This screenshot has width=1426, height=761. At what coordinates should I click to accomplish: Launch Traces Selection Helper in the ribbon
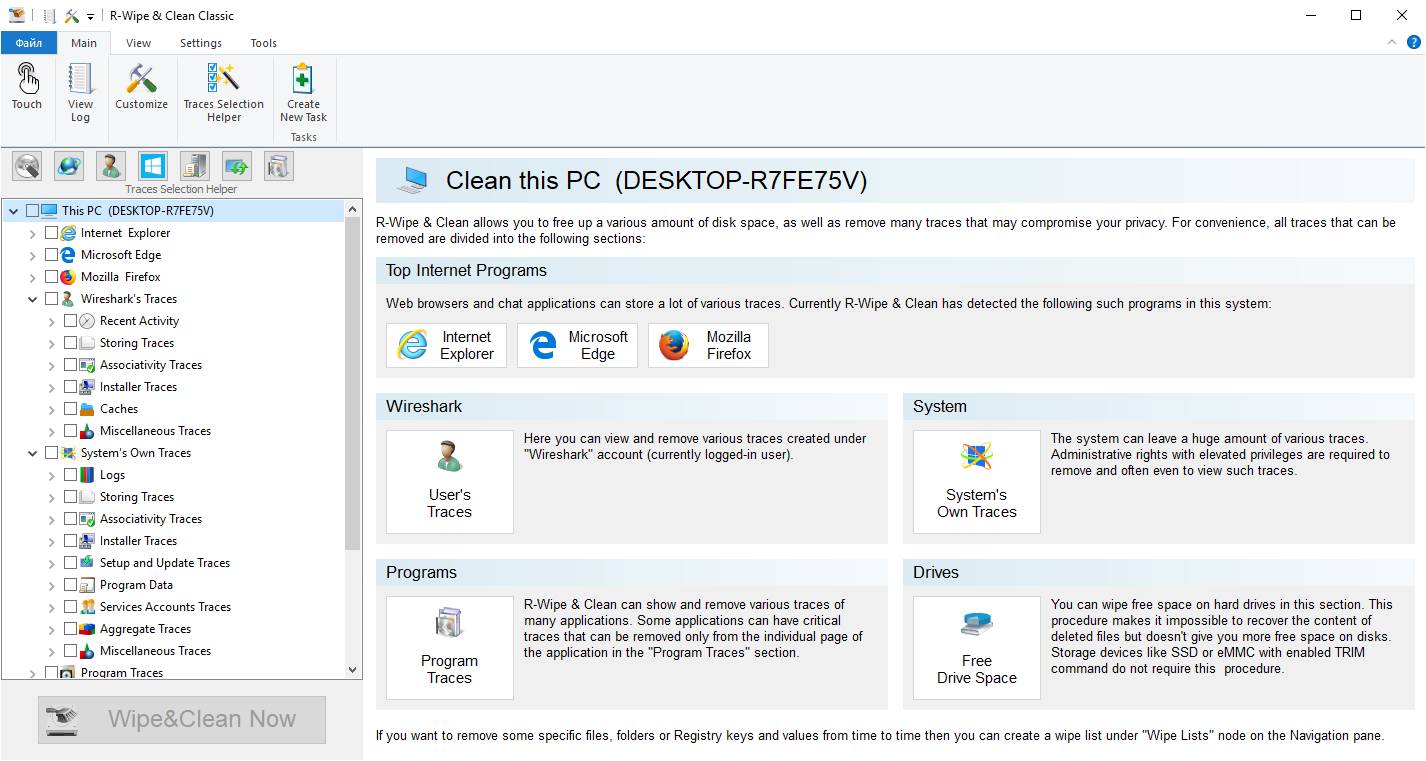[224, 93]
